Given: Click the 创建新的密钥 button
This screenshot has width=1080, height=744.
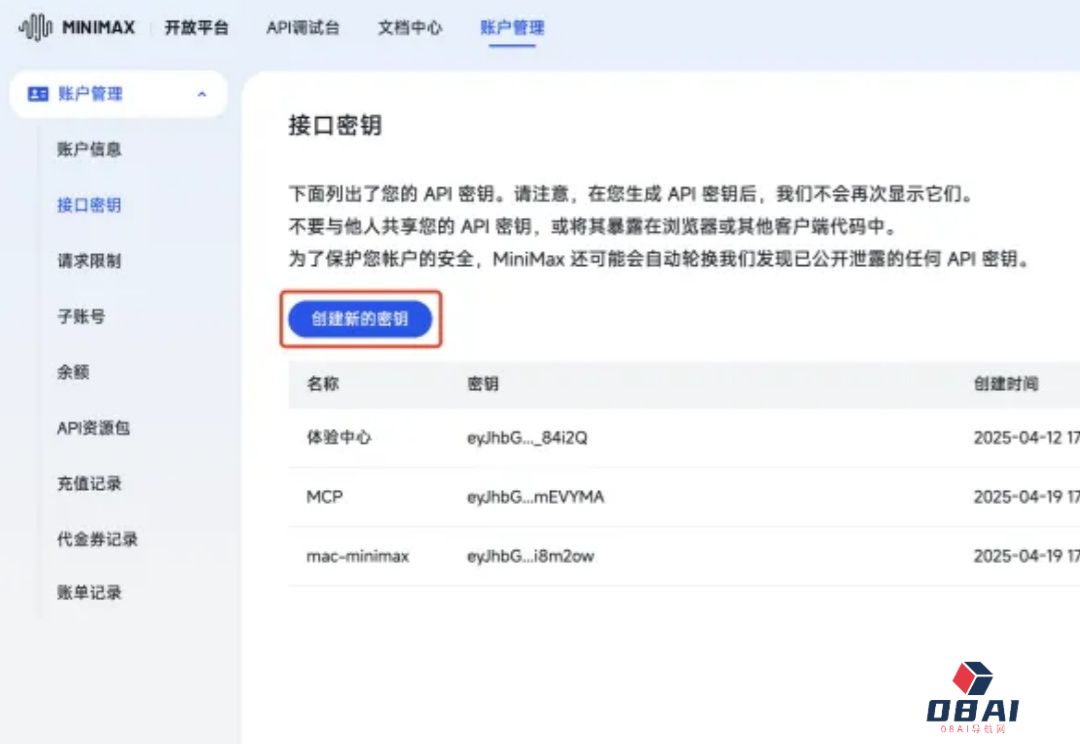Looking at the screenshot, I should (360, 319).
